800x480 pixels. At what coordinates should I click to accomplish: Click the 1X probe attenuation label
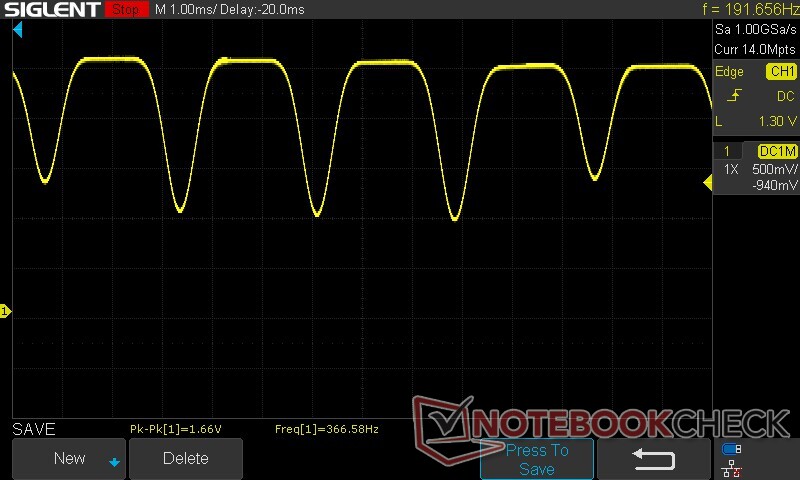click(731, 169)
